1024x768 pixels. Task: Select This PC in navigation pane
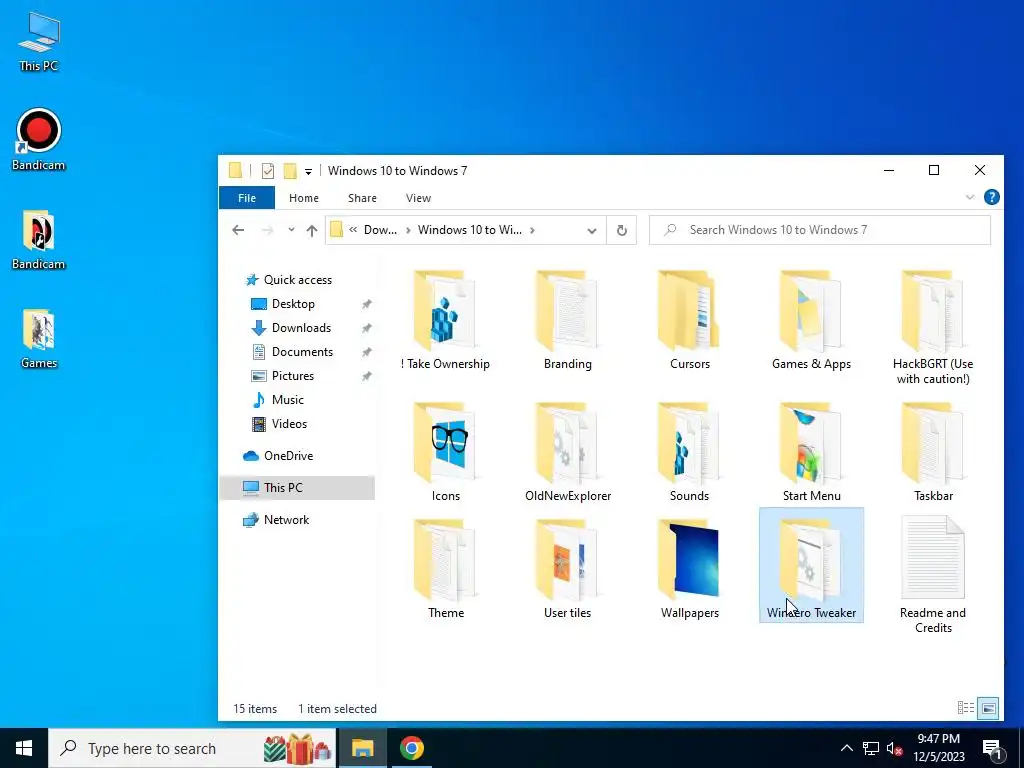coord(297,488)
